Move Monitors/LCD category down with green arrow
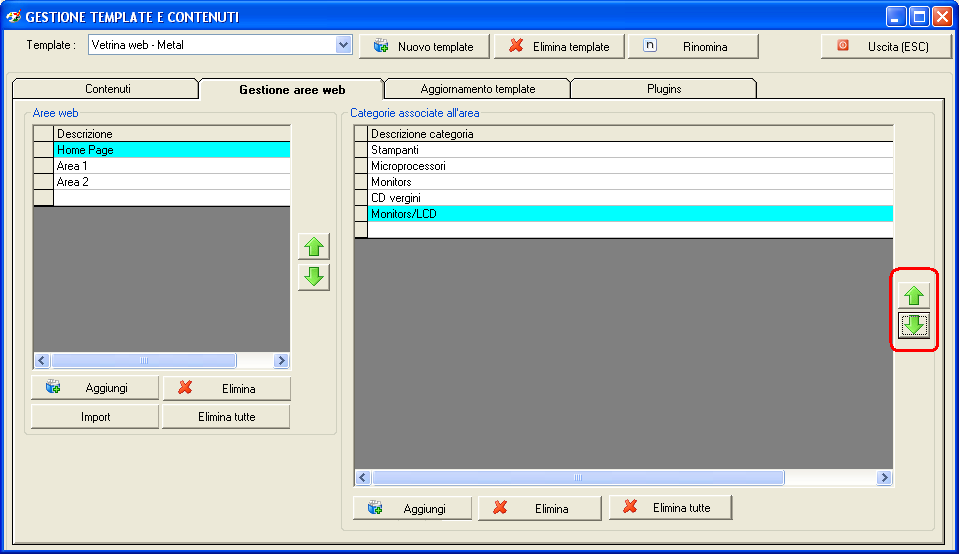 [x=914, y=325]
